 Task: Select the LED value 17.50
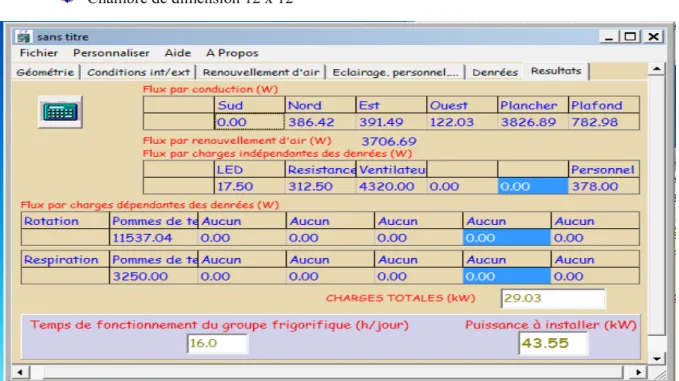249,187
